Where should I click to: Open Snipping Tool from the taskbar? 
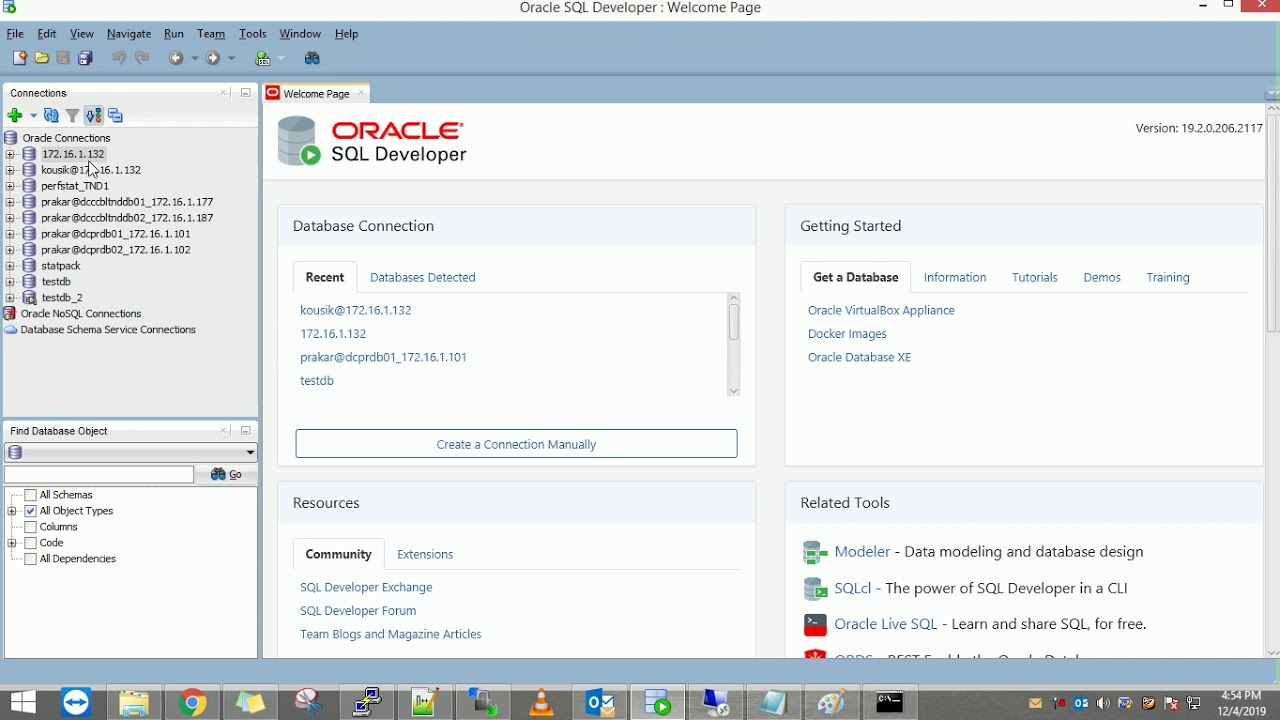pyautogui.click(x=309, y=703)
